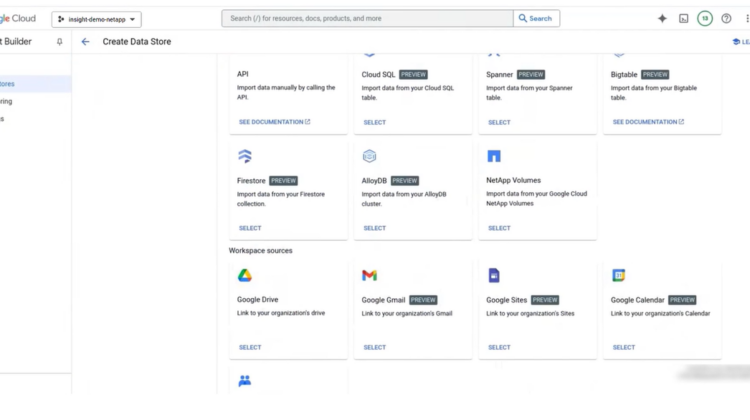Open Cloud Shell terminal icon
Screen dimensions: 750x420
[x=684, y=18]
